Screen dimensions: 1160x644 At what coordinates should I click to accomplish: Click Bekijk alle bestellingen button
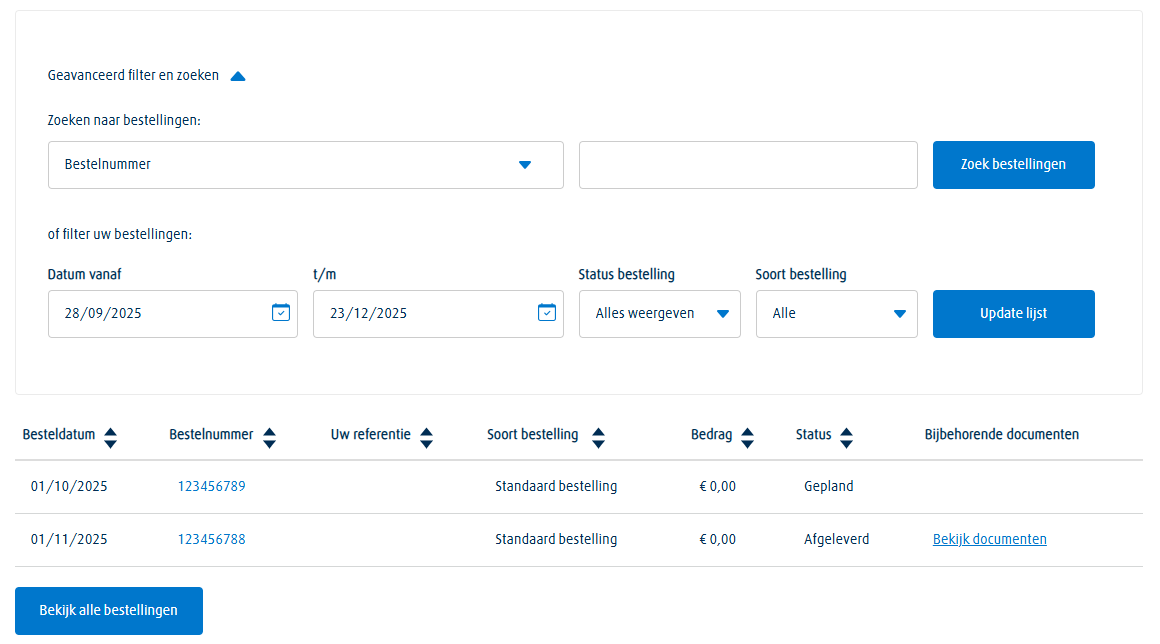coord(109,610)
